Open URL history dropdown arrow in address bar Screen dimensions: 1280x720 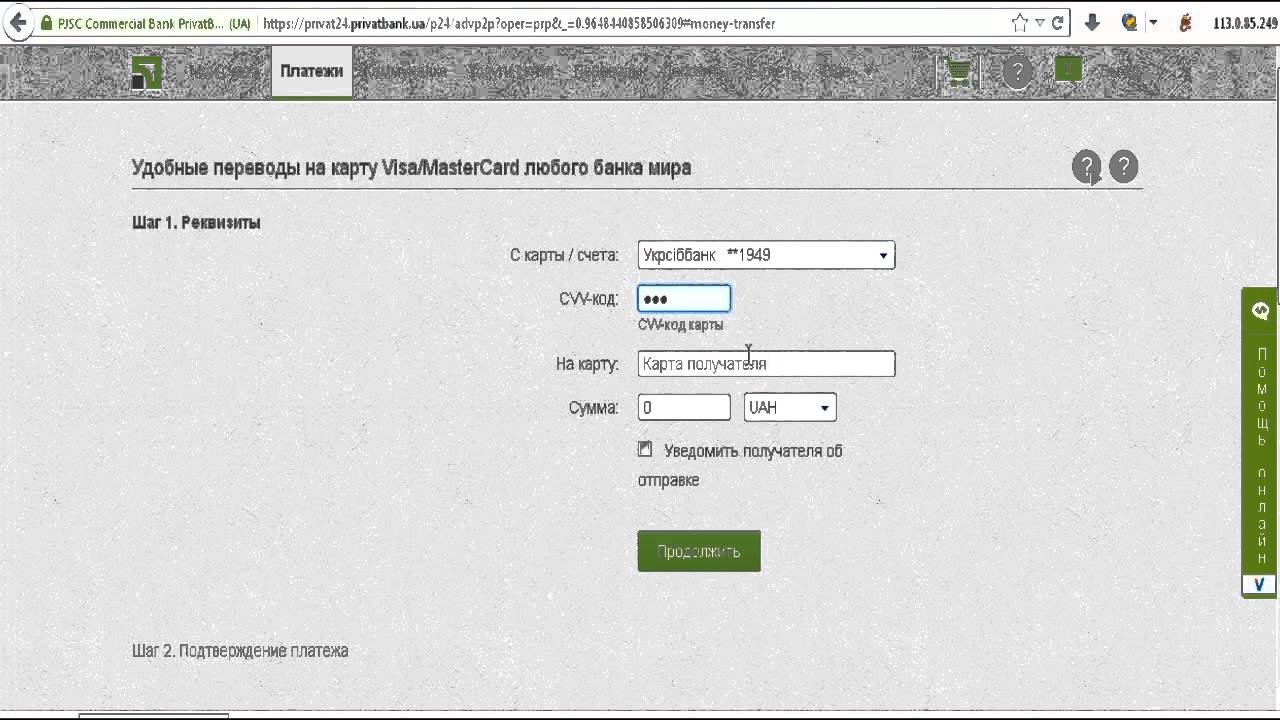pyautogui.click(x=1039, y=23)
